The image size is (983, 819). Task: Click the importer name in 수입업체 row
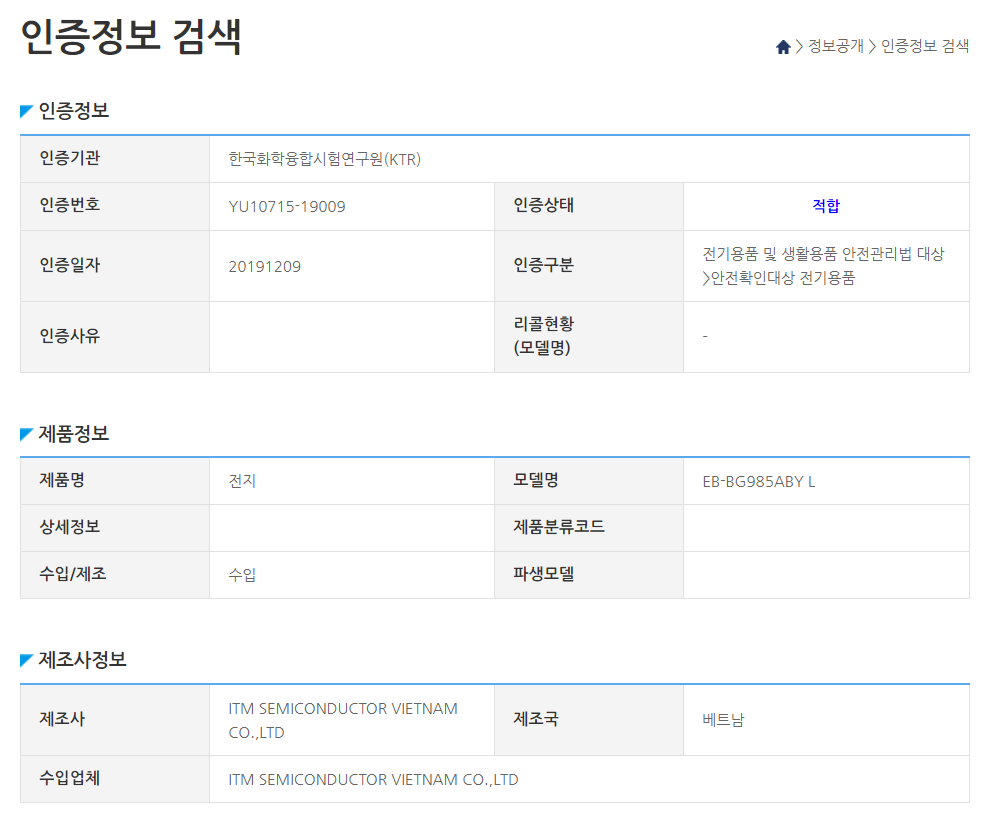pyautogui.click(x=373, y=779)
